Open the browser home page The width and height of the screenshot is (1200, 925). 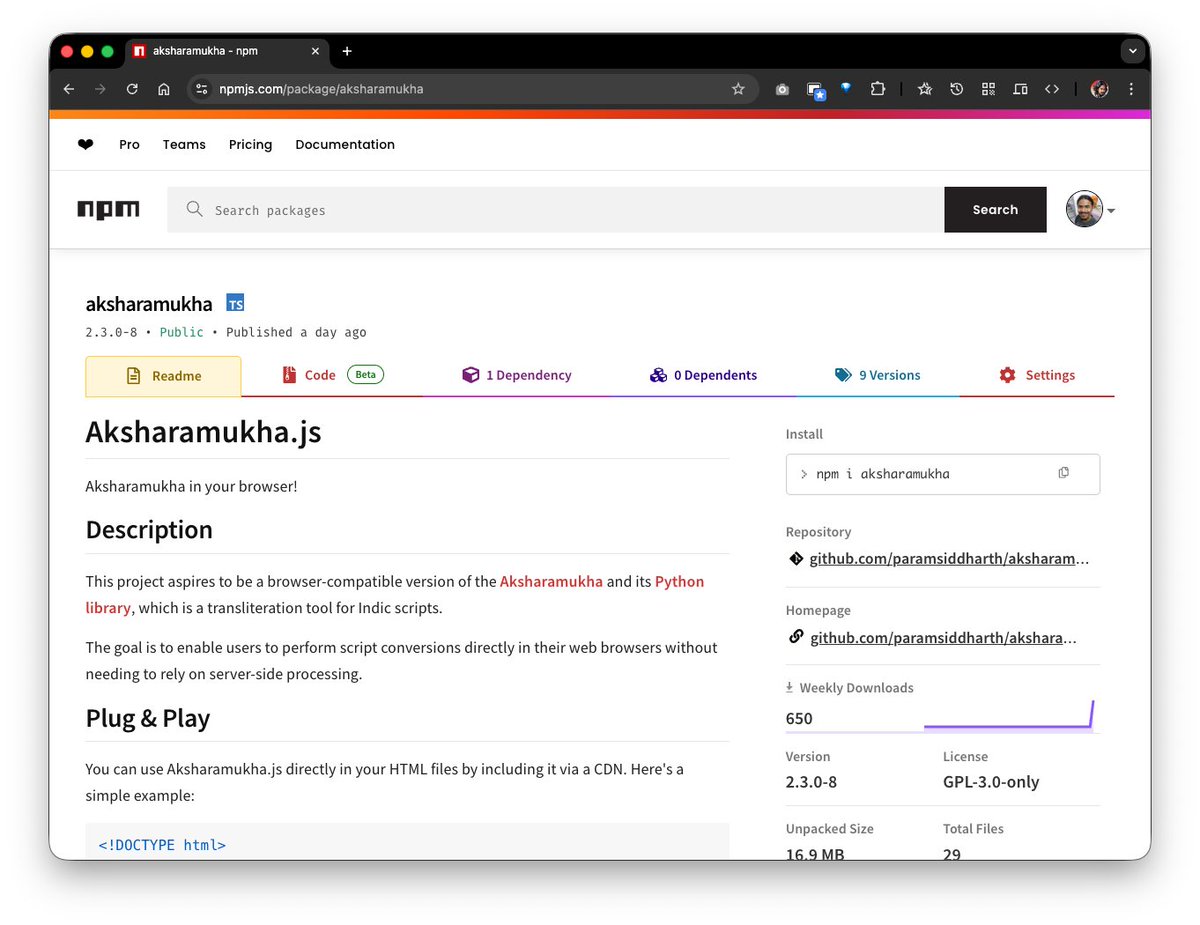[x=163, y=89]
